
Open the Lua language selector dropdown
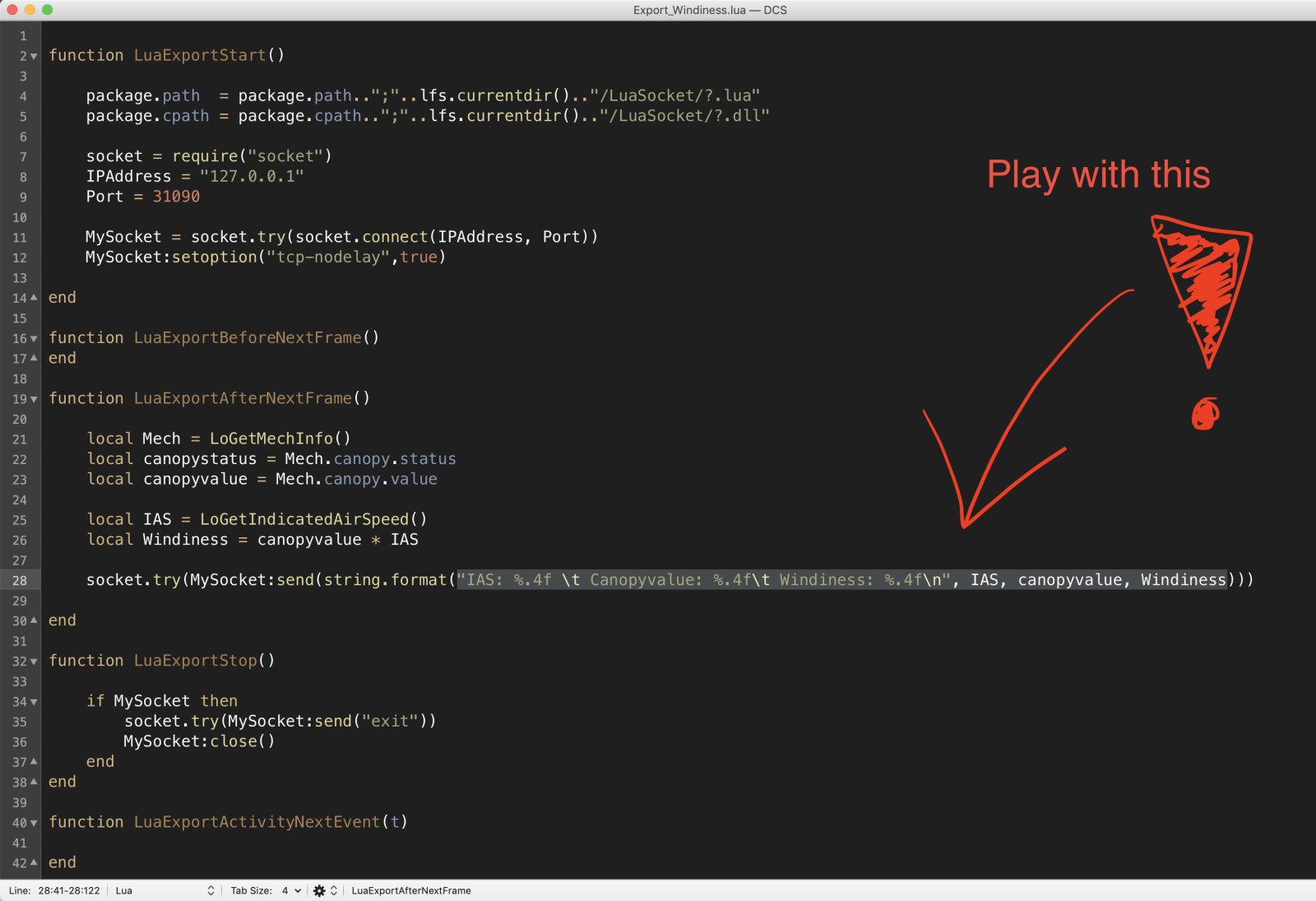tap(164, 890)
